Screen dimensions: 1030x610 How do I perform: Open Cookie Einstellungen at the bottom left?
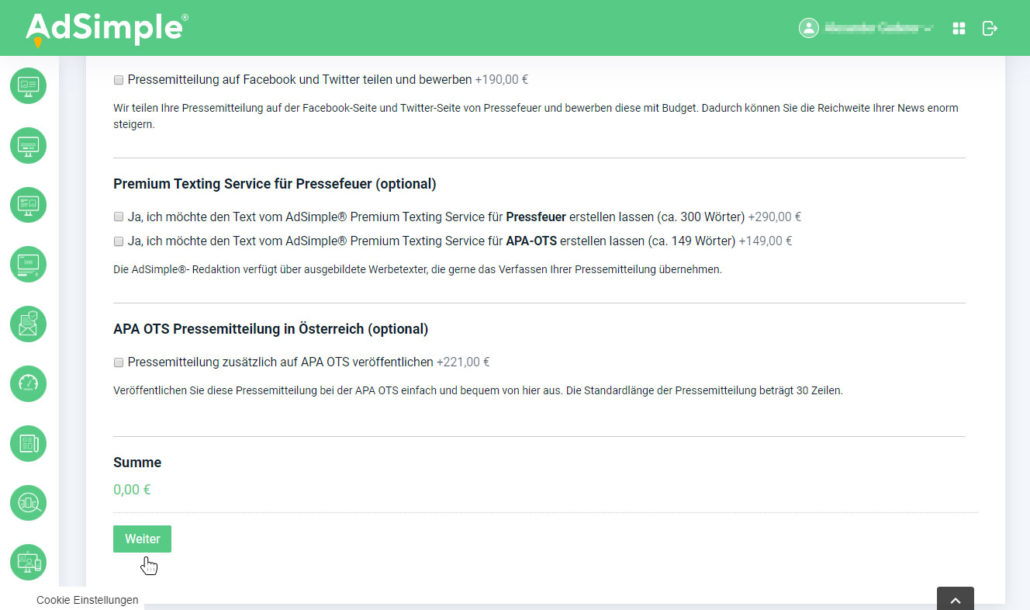pos(87,600)
